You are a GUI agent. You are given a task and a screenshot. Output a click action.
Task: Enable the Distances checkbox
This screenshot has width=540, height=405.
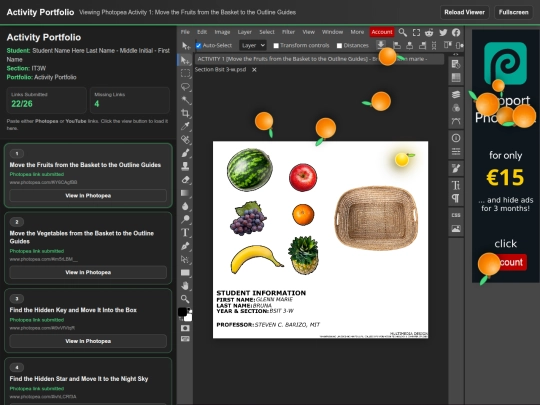pyautogui.click(x=339, y=45)
